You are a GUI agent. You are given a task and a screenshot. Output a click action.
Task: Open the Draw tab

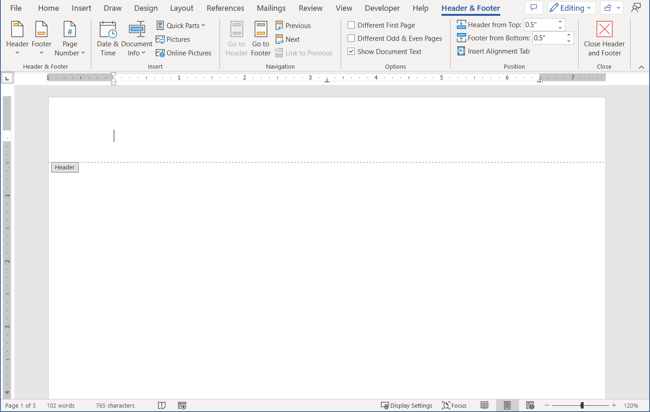click(113, 8)
